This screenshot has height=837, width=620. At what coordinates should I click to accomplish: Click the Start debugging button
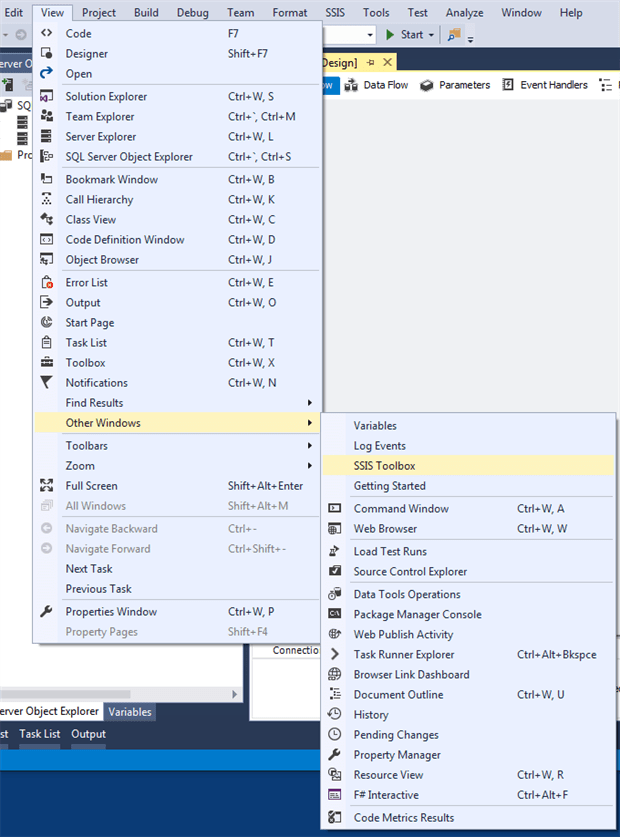click(405, 35)
